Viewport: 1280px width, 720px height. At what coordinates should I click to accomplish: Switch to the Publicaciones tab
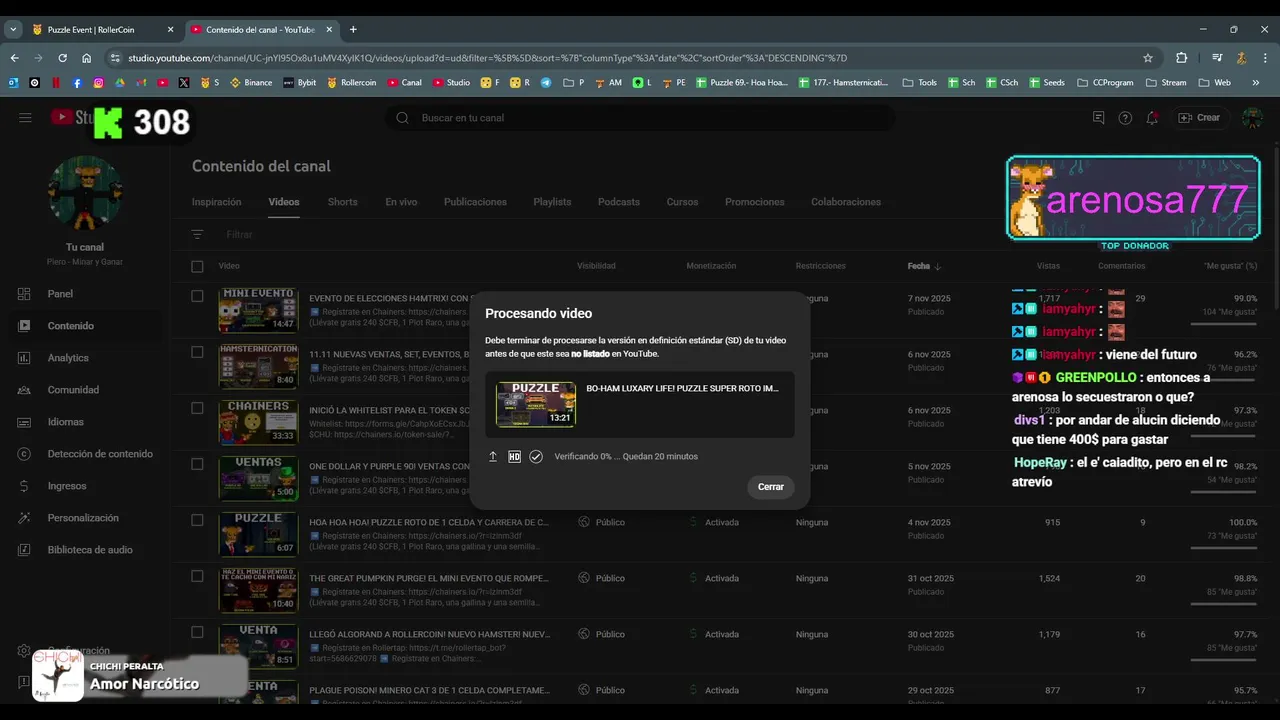pos(475,202)
